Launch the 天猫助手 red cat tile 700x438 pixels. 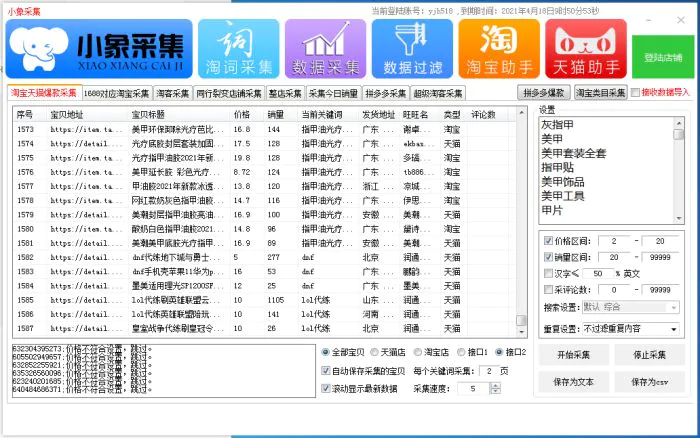point(585,48)
